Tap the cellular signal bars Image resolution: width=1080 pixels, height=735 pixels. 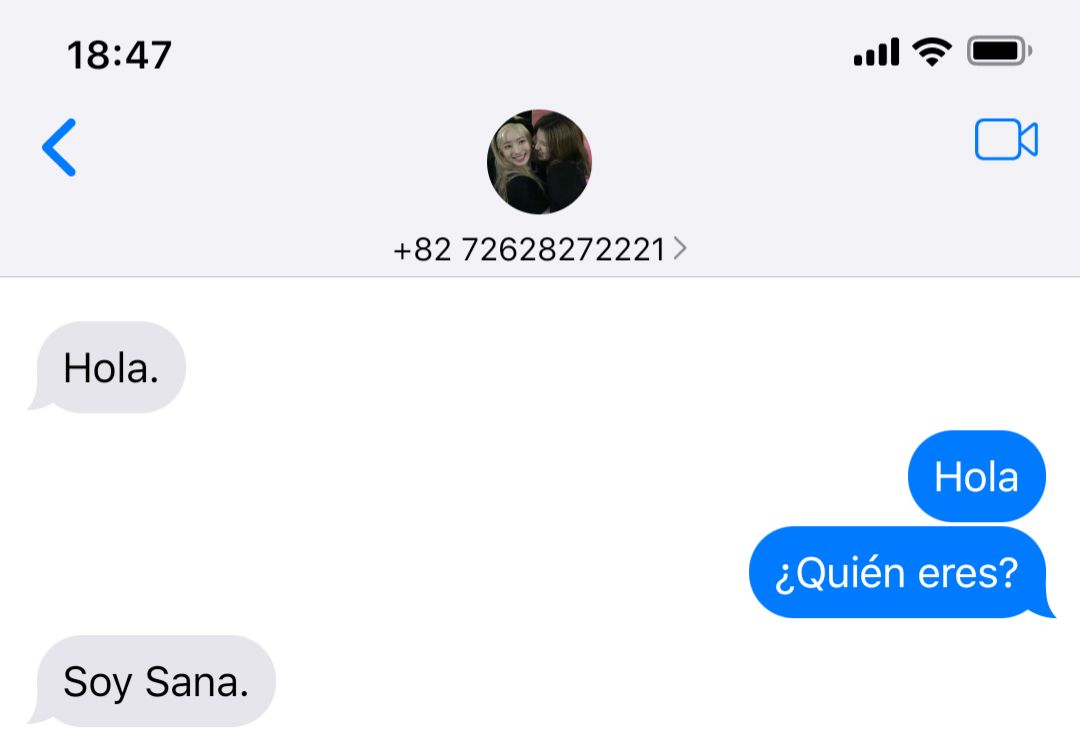click(876, 52)
